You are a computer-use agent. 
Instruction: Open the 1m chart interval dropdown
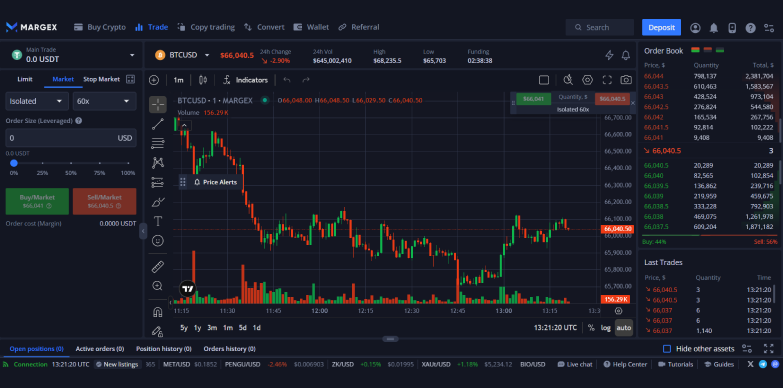click(x=178, y=80)
